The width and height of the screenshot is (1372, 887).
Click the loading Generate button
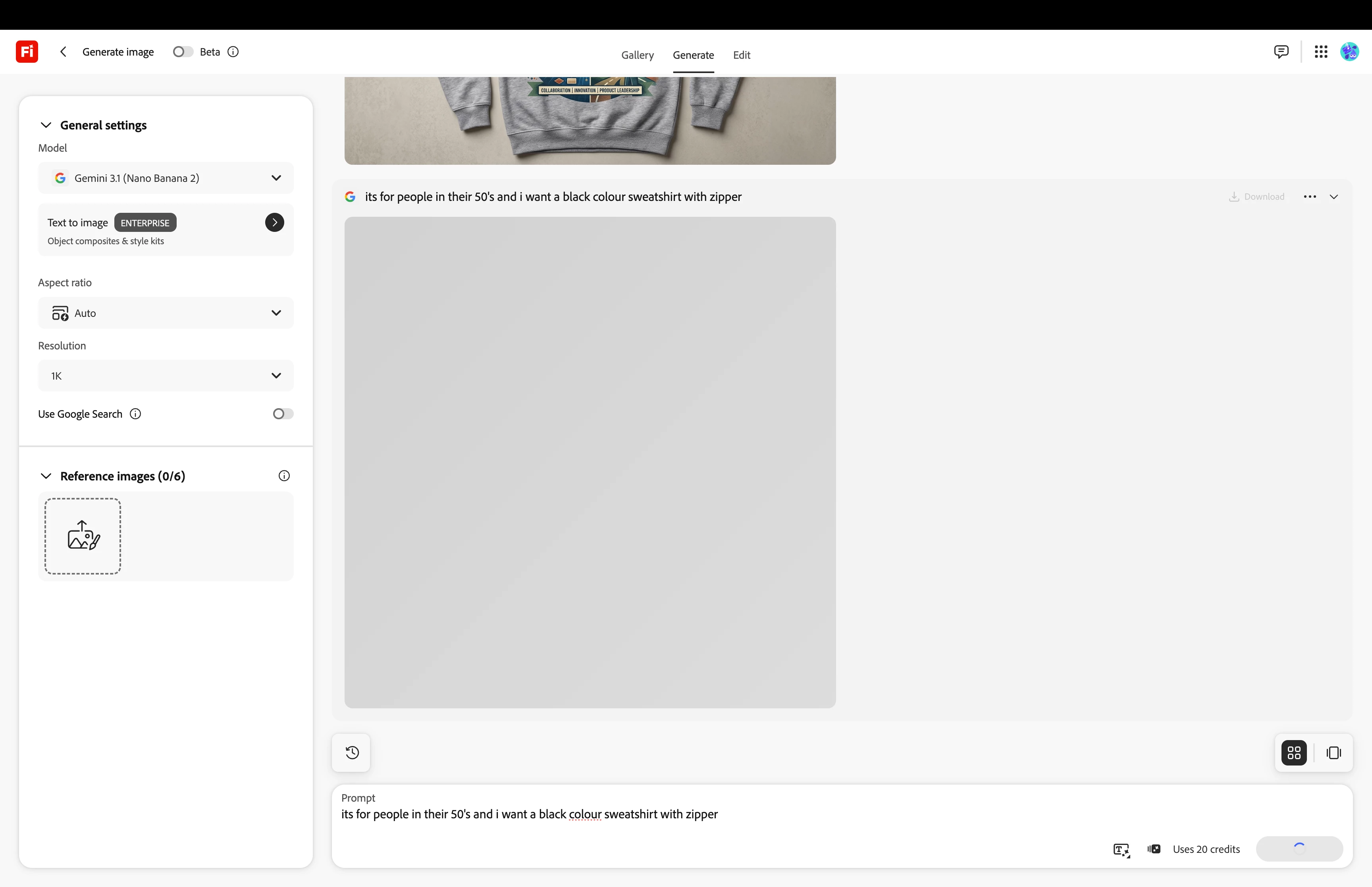coord(1299,849)
